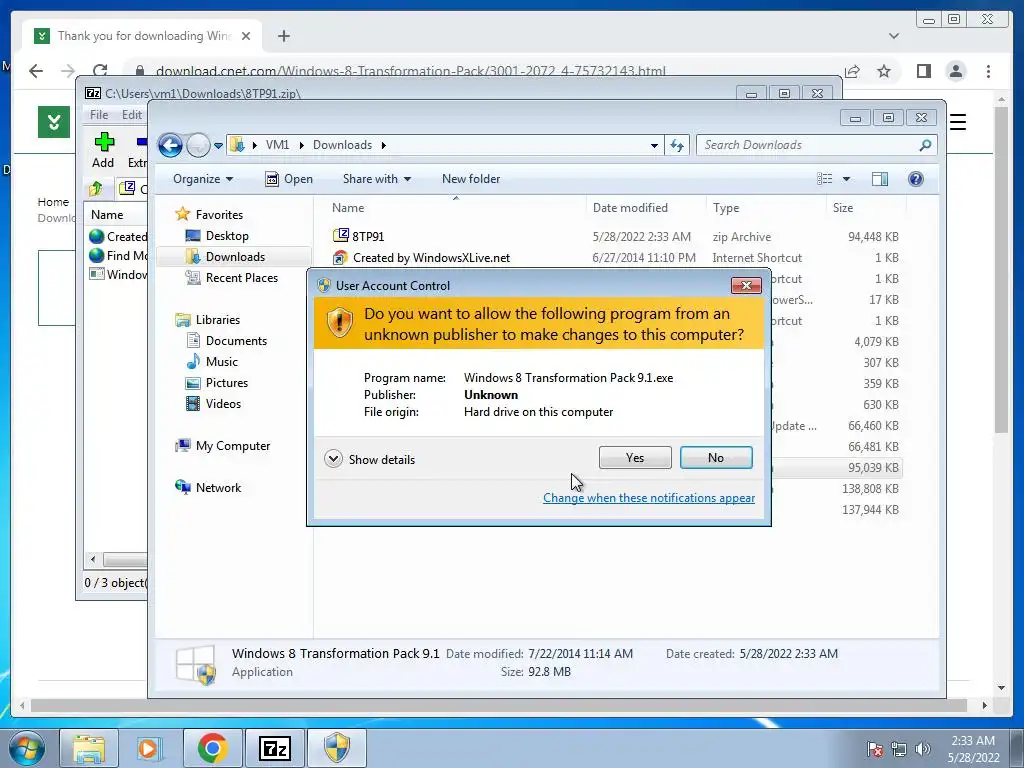Sort by Date modified column header
1024x768 pixels.
tap(630, 208)
